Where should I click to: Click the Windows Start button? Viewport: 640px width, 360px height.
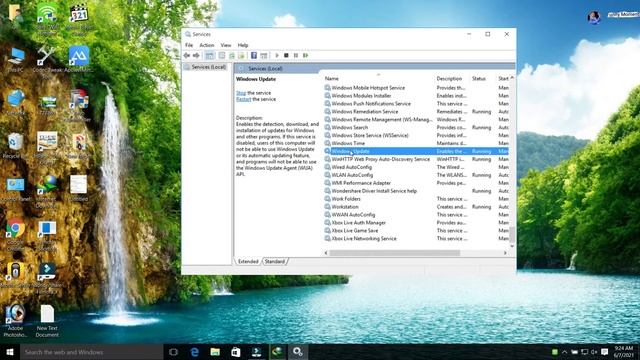pyautogui.click(x=10, y=352)
